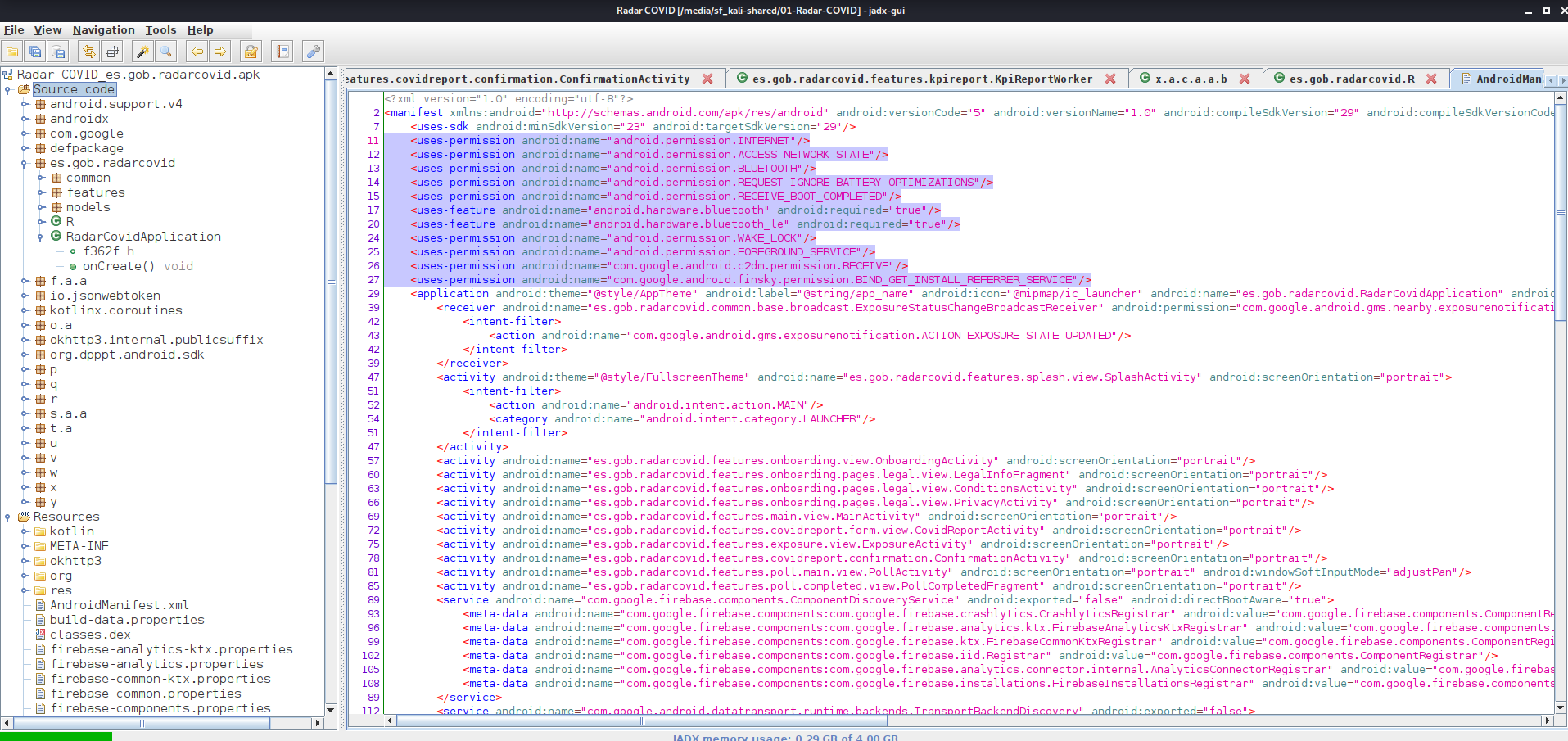This screenshot has width=1568, height=741.
Task: Toggle the Deobfuscation padlock icon
Action: 251,52
